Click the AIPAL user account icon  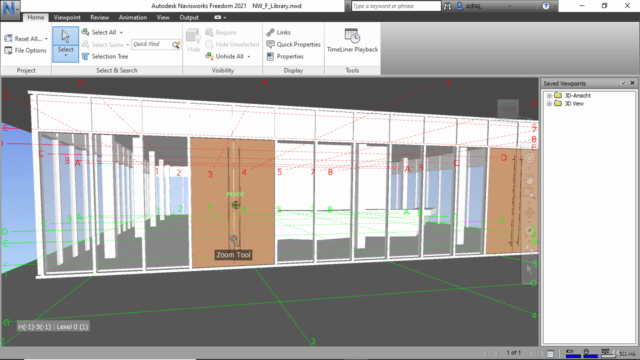coord(459,6)
